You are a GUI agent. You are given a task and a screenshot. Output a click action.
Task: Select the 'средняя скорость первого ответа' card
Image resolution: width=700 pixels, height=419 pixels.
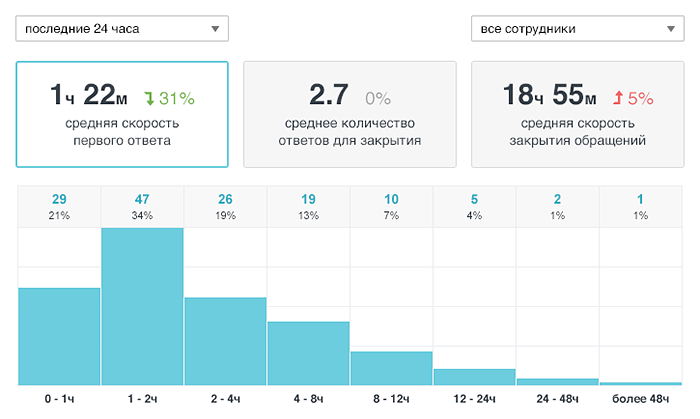122,115
